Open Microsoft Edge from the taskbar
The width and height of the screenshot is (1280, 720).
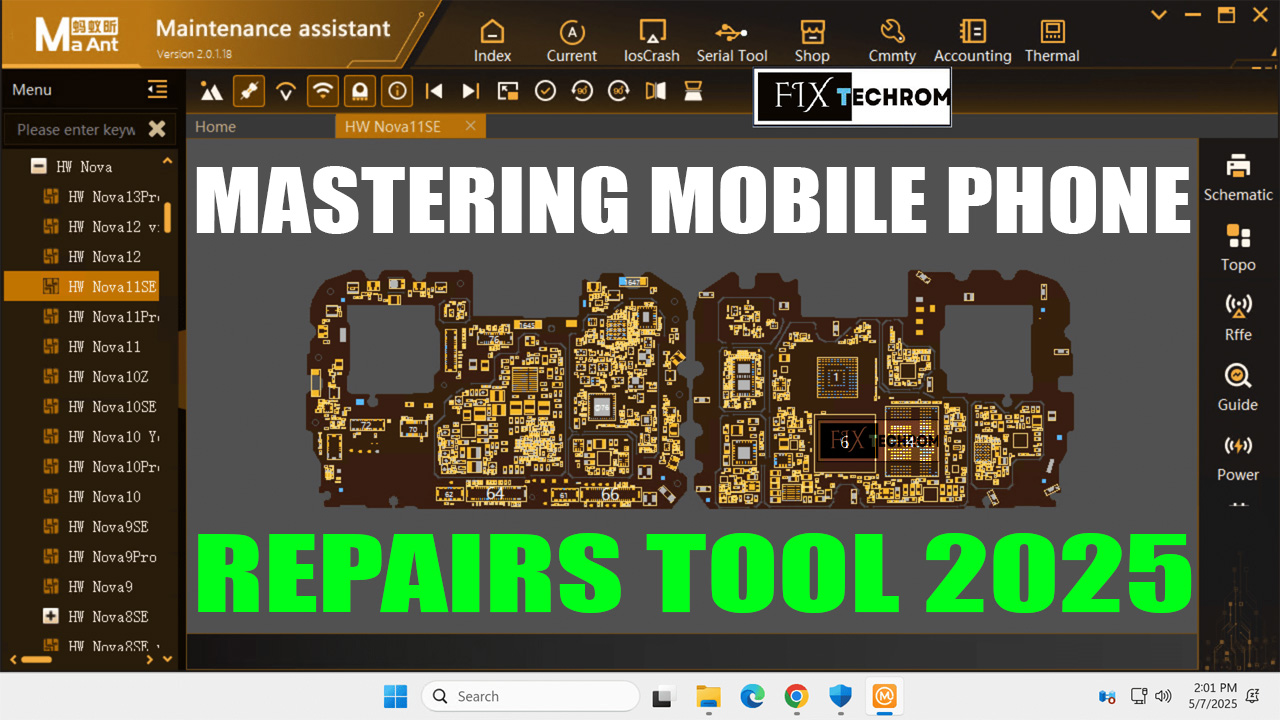752,696
